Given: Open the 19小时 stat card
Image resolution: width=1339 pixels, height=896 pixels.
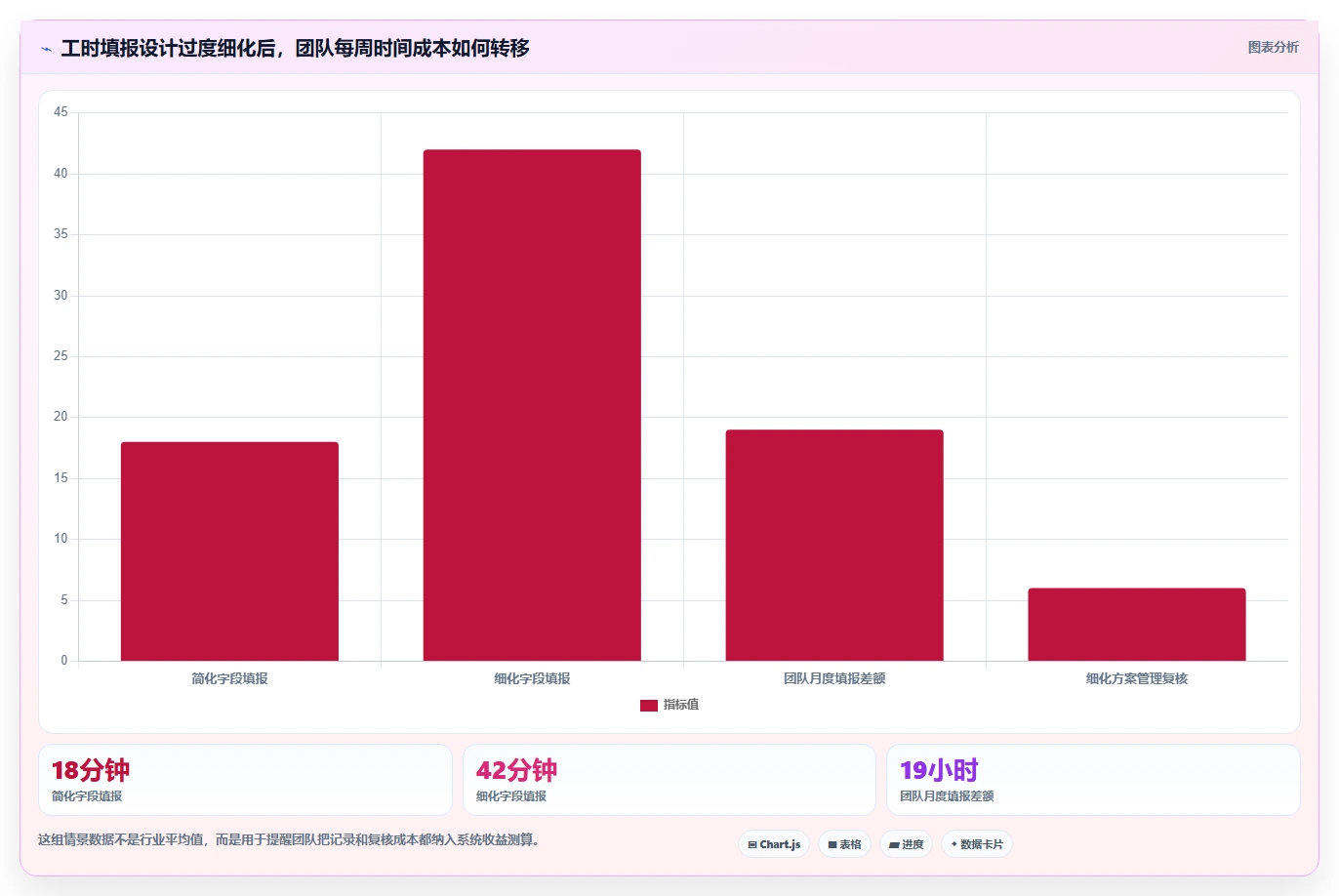Looking at the screenshot, I should pos(1093,780).
